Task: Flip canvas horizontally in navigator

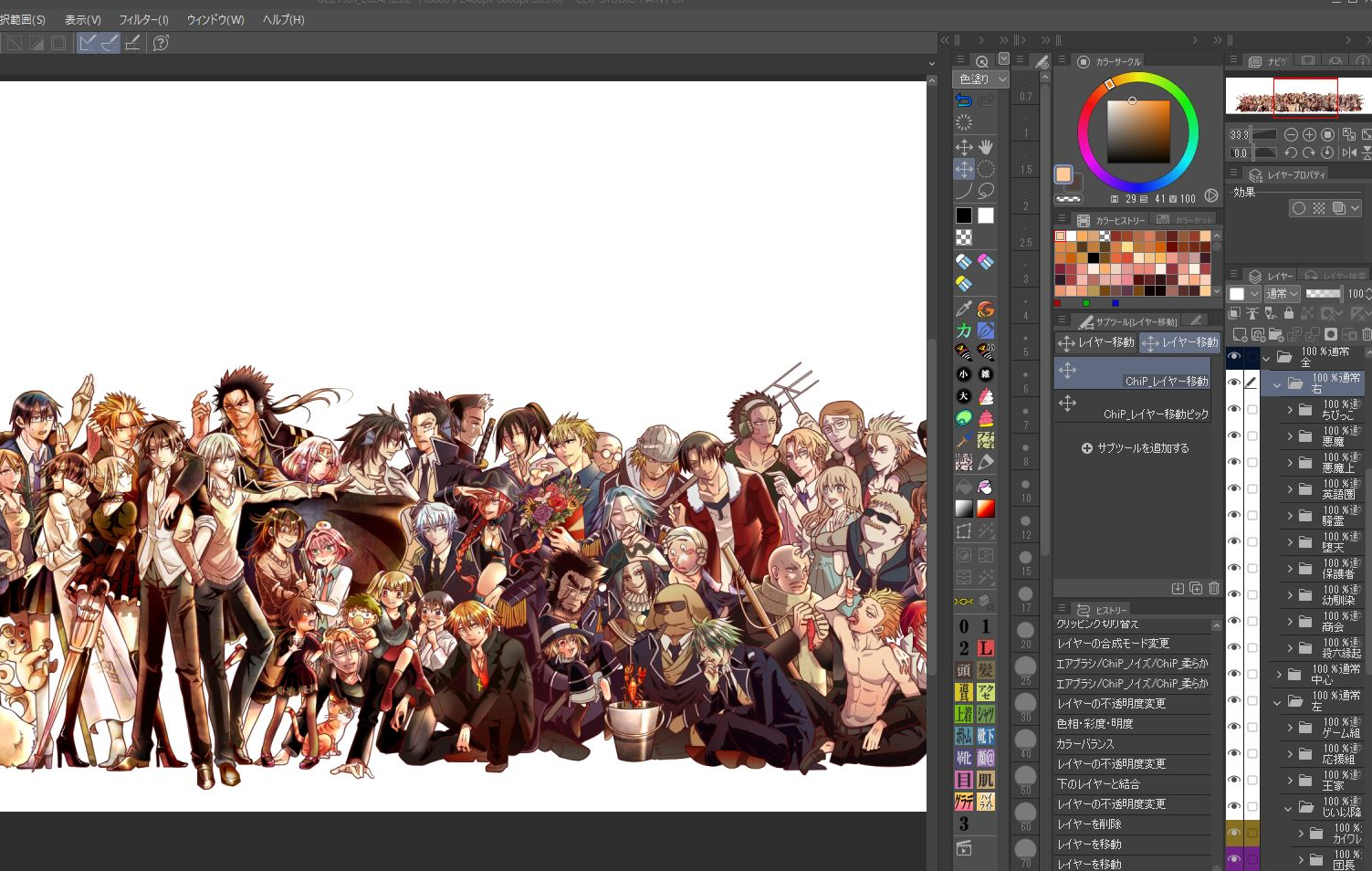Action: [x=1349, y=152]
